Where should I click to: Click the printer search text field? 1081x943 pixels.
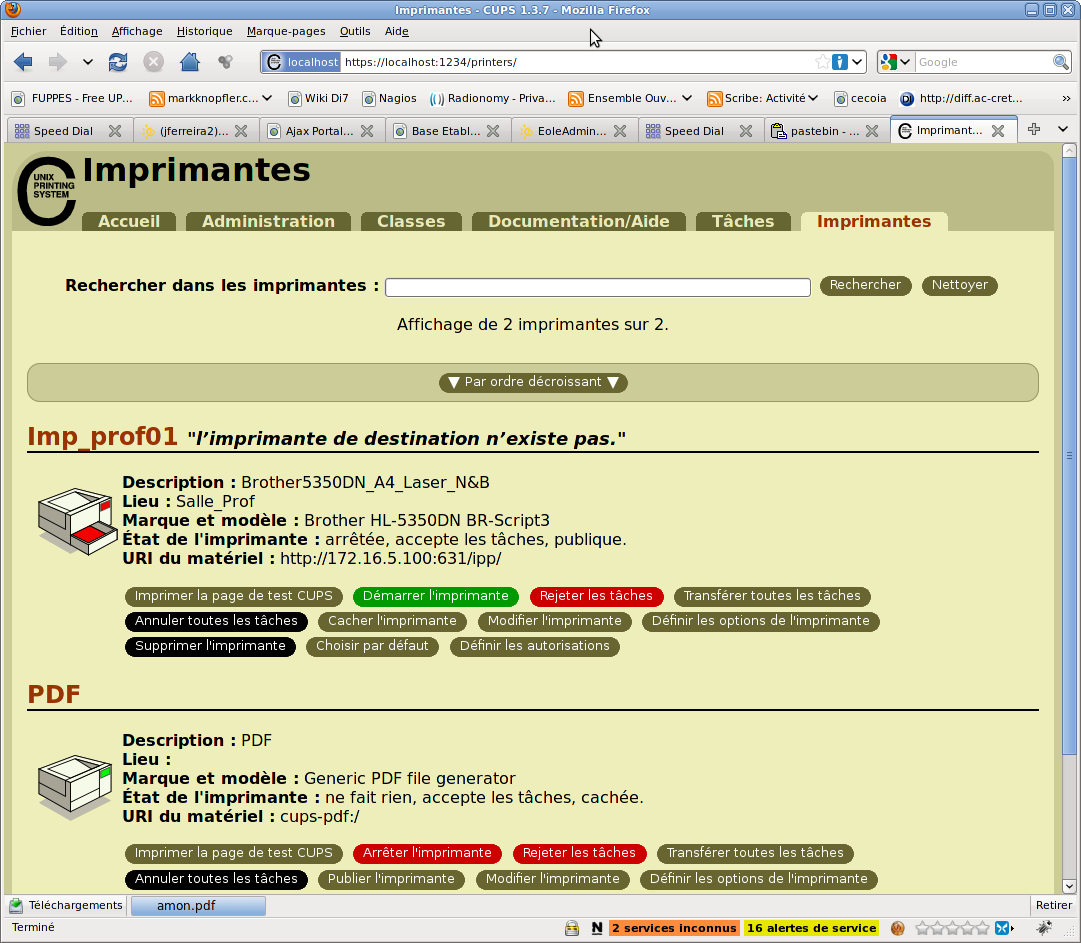(597, 287)
